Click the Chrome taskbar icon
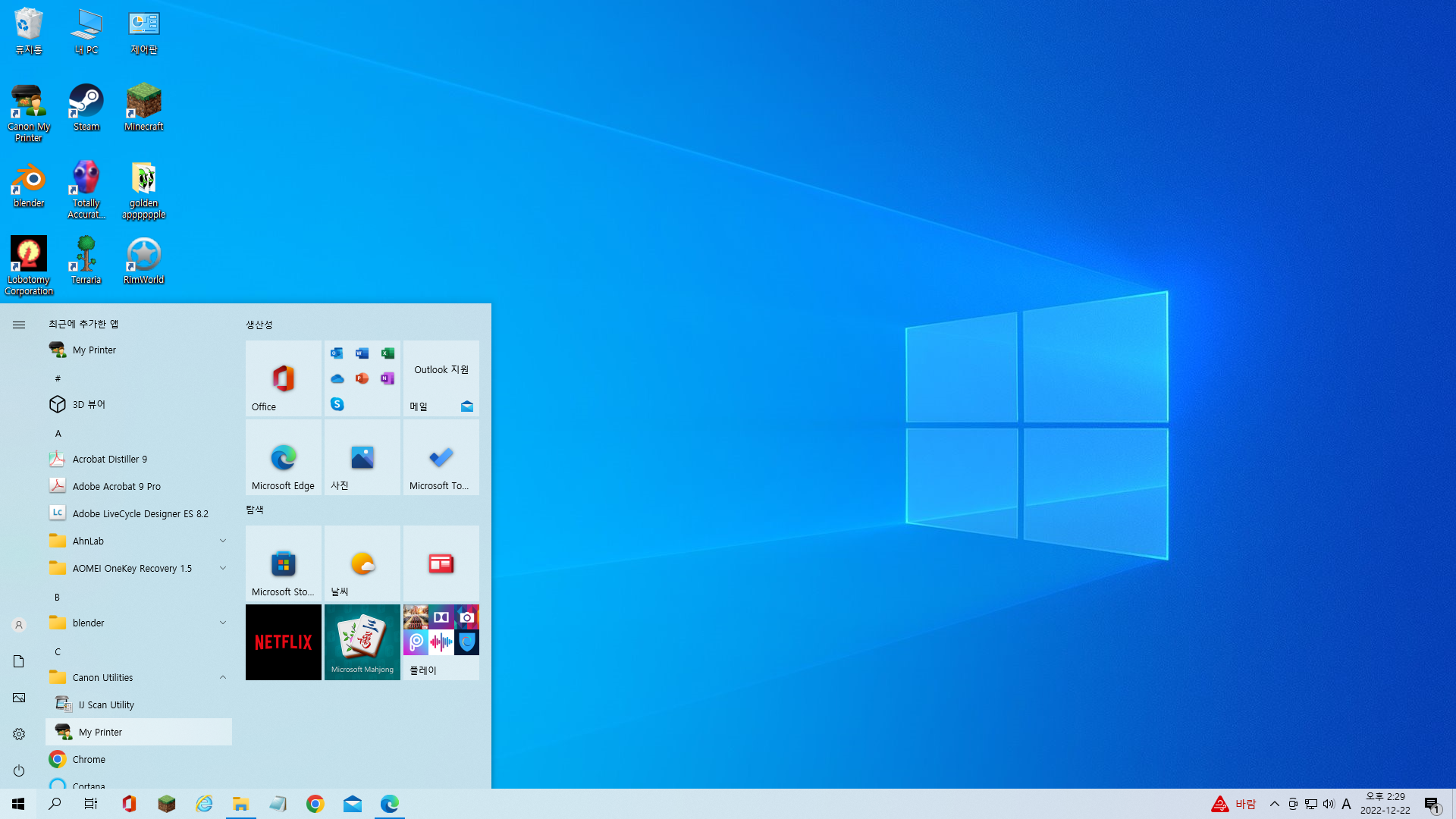Viewport: 1456px width, 819px height. click(x=315, y=804)
